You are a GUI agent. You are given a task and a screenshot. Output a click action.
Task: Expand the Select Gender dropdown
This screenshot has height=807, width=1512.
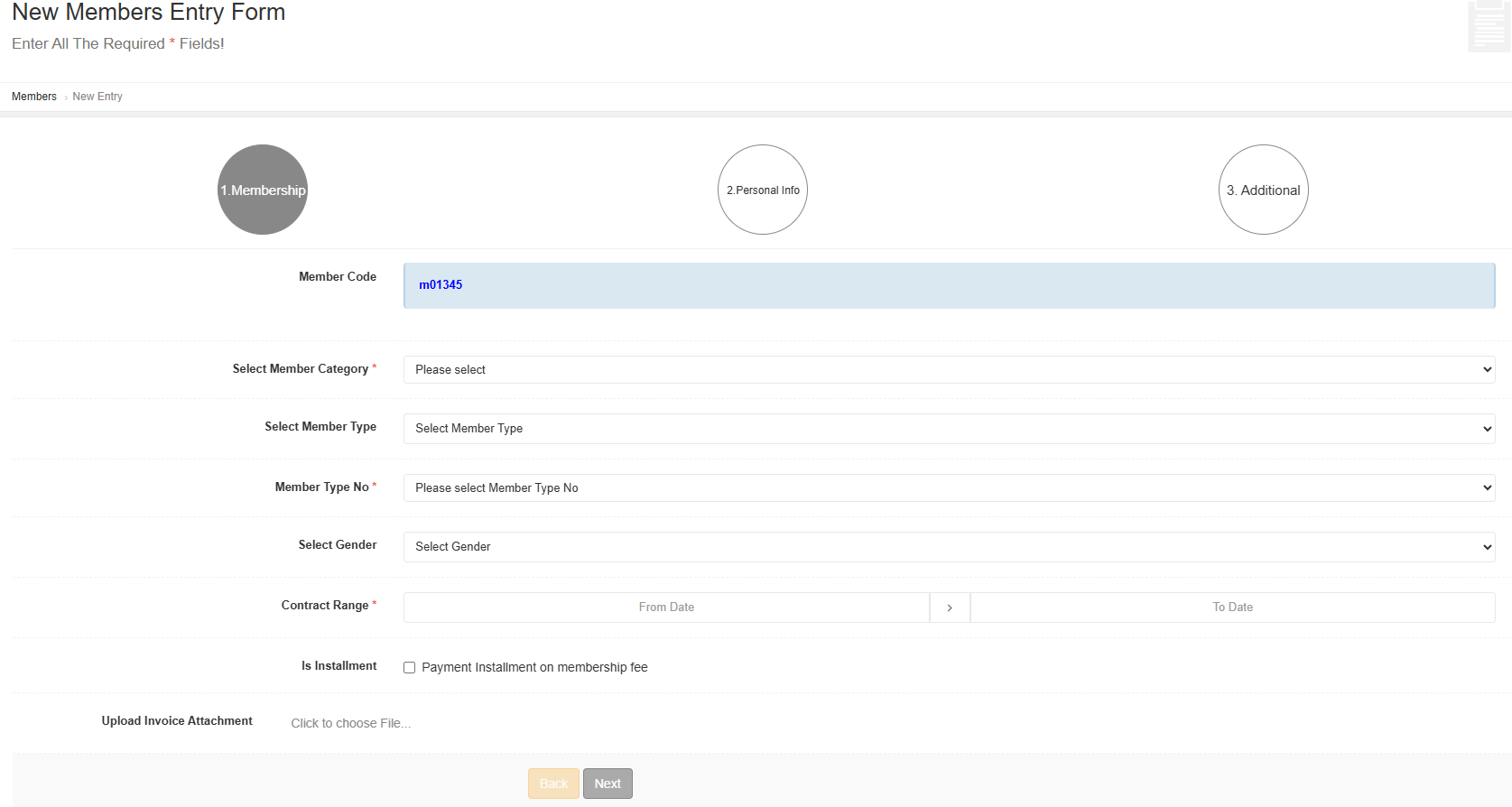click(x=948, y=547)
